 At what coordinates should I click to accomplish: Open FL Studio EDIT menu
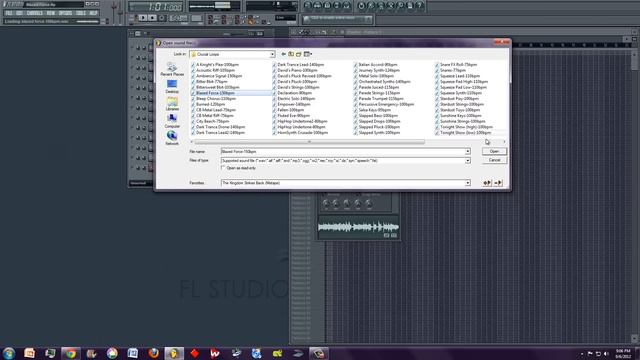(x=19, y=13)
